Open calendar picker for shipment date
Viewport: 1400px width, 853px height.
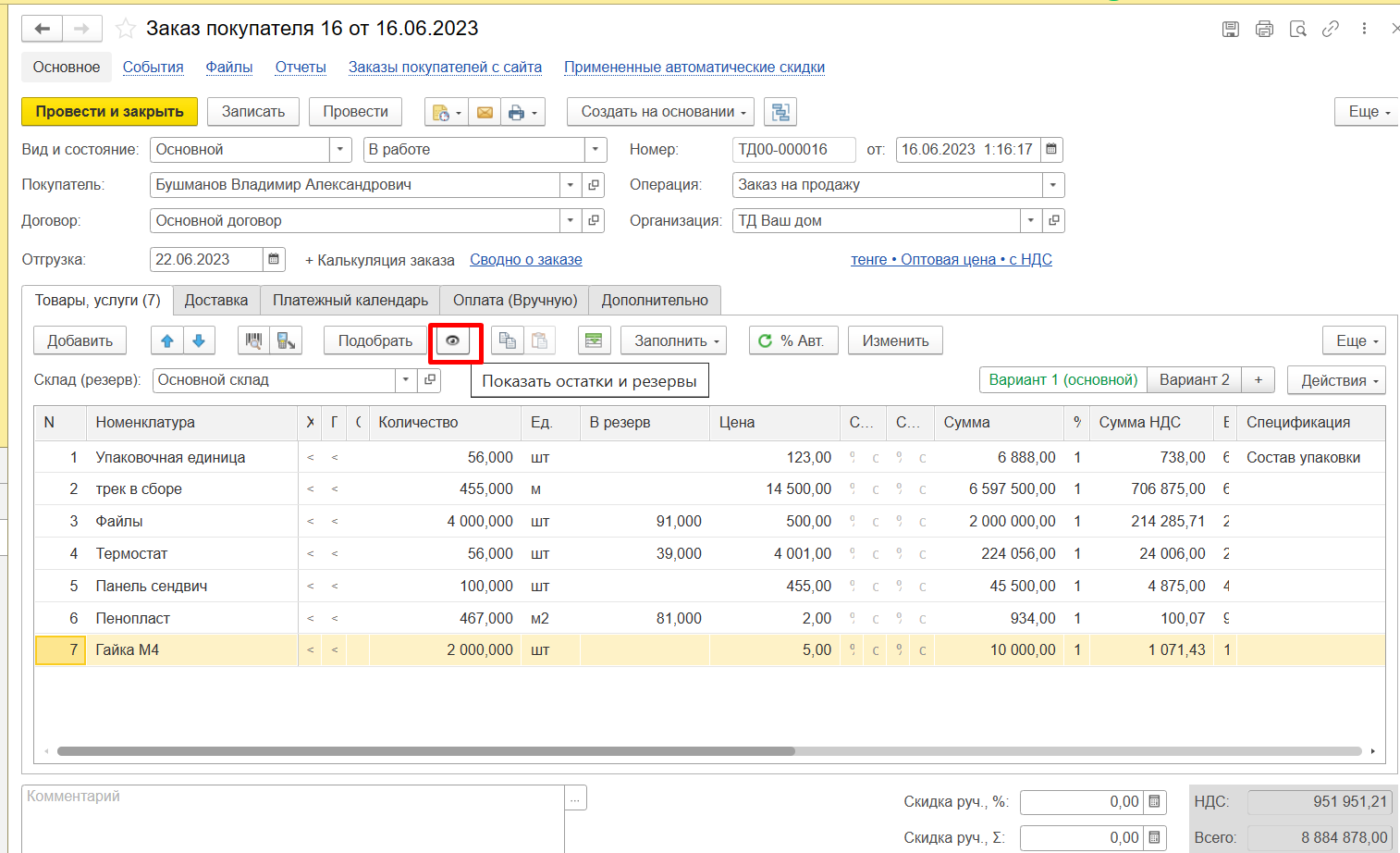click(x=274, y=260)
